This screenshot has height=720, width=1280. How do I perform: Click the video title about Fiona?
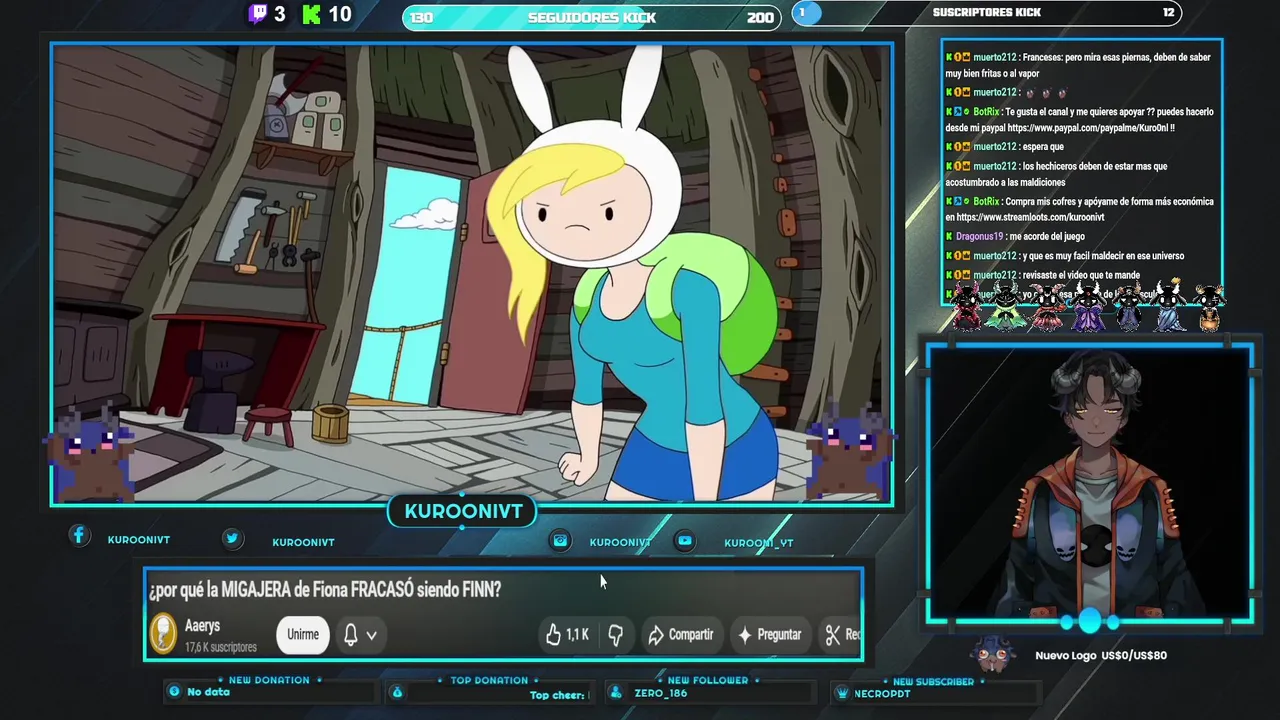point(325,589)
